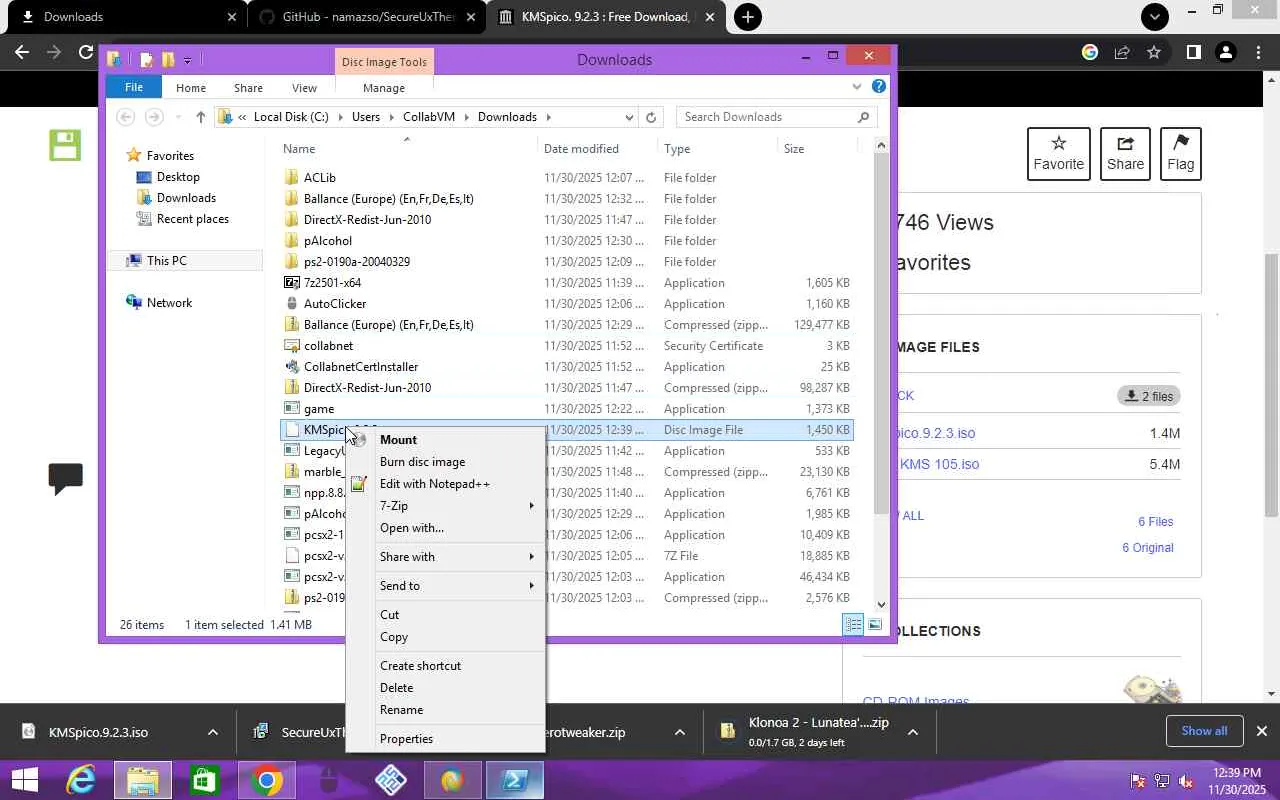Expand the 7-Zip submenu
This screenshot has width=1280, height=800.
[445, 506]
